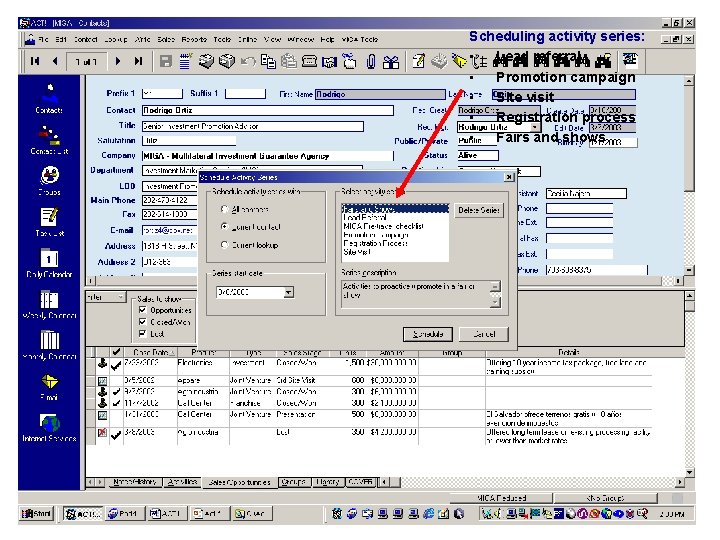The width and height of the screenshot is (720, 540).
Task: Switch to Groups tab
Action: click(x=294, y=482)
